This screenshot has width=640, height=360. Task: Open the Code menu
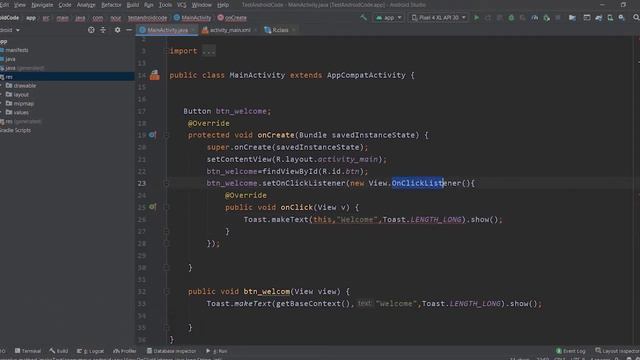[x=65, y=5]
